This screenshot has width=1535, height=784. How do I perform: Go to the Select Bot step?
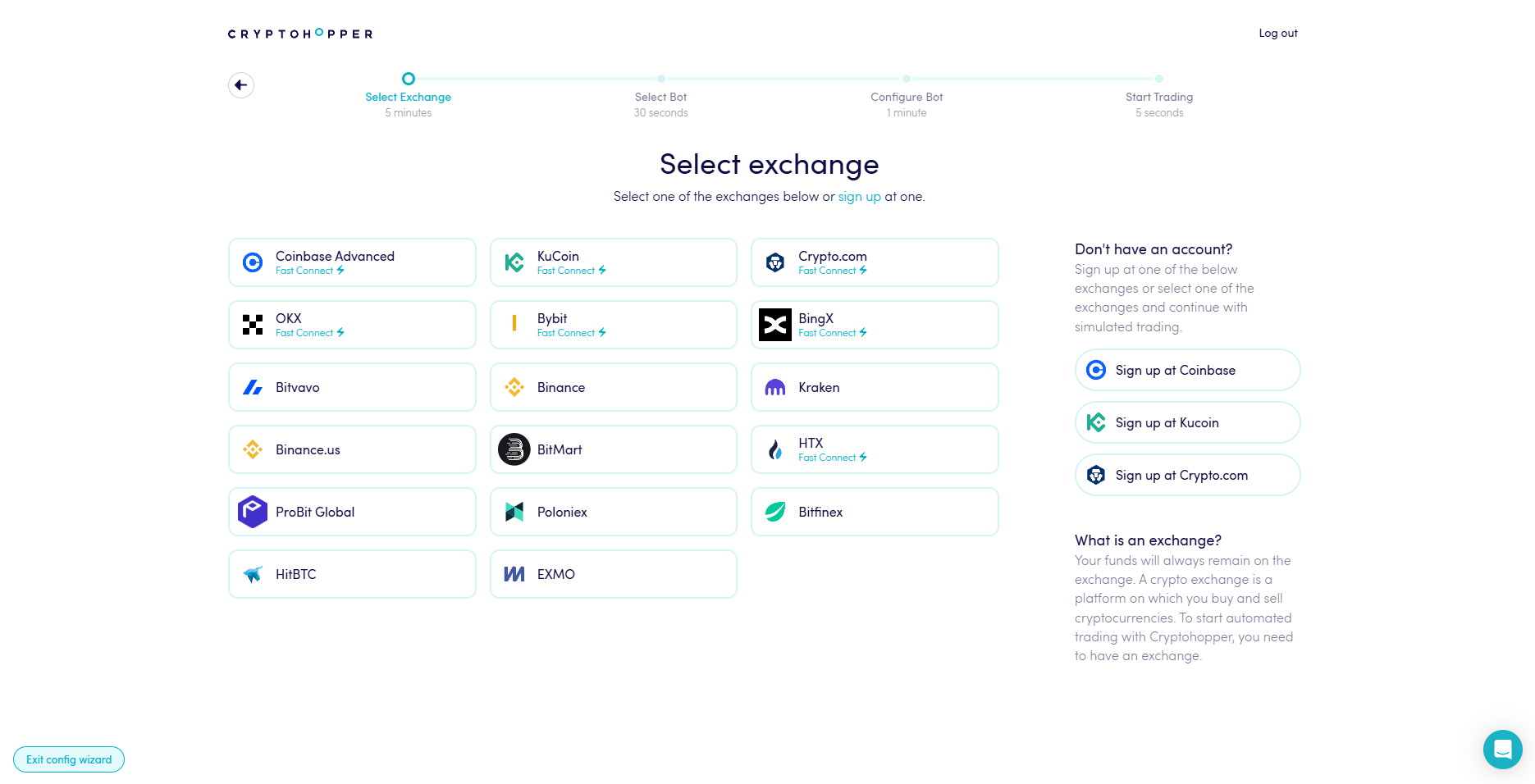pos(661,97)
